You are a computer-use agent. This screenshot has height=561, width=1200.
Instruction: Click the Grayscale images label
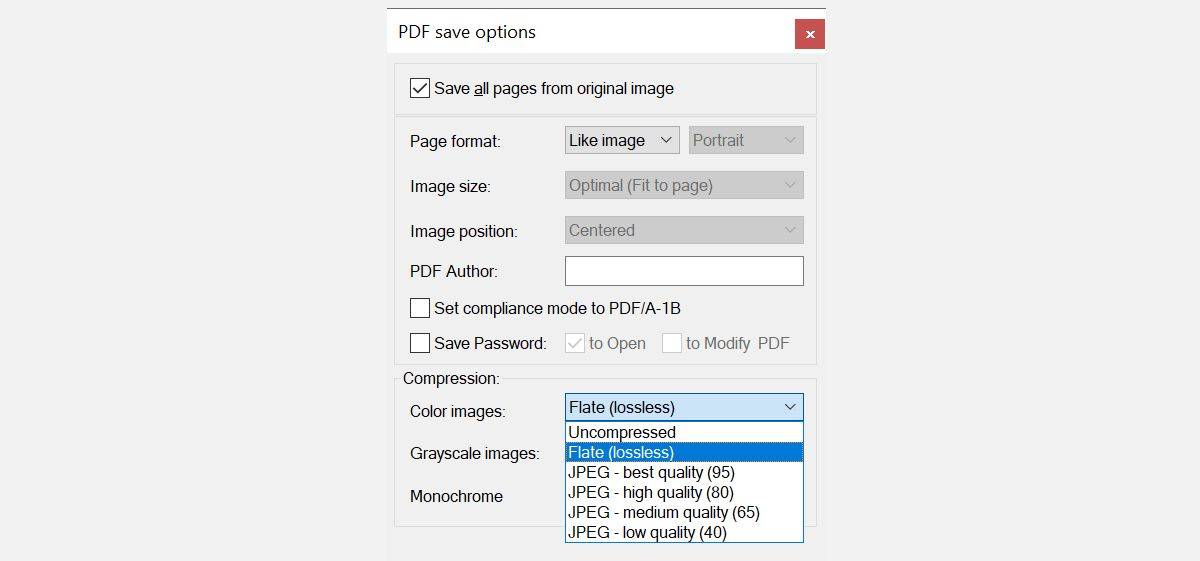click(x=474, y=453)
